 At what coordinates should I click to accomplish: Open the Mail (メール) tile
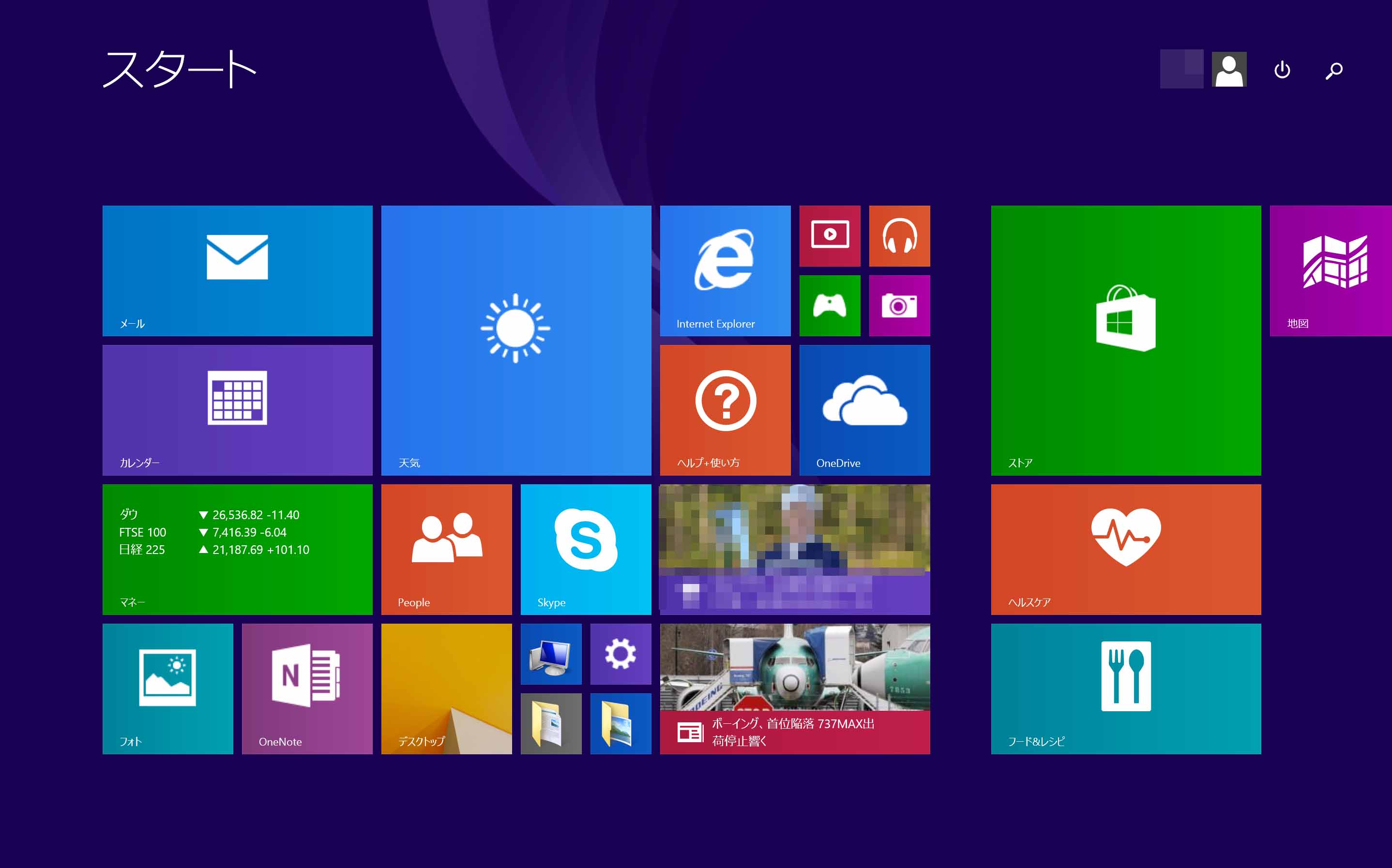click(237, 270)
